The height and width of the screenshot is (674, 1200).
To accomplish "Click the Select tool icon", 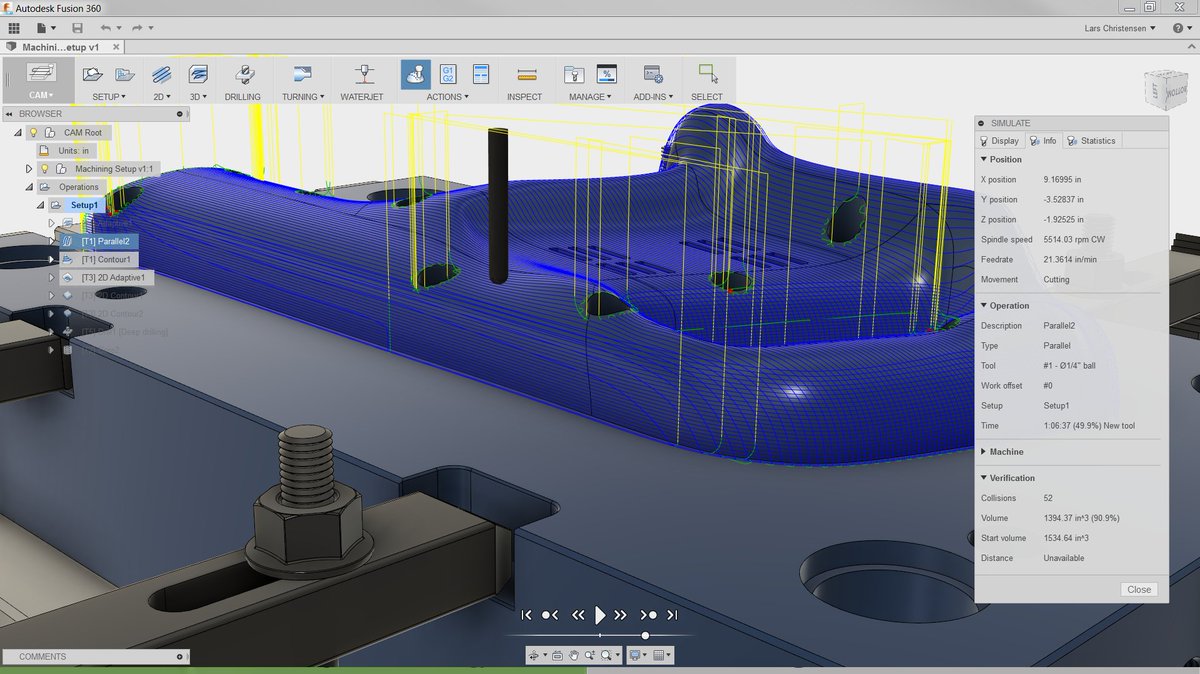I will pos(708,74).
